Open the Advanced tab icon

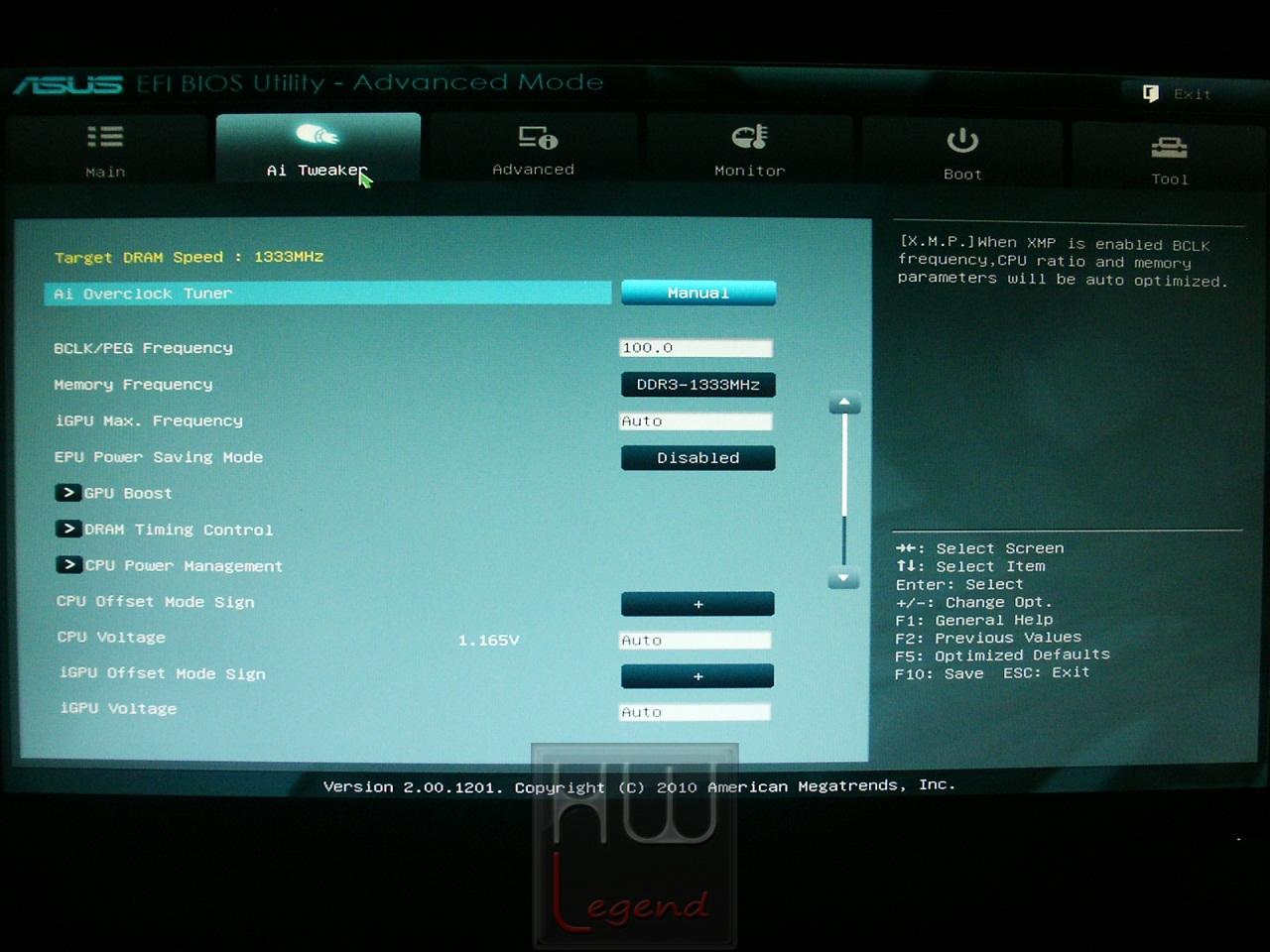538,136
